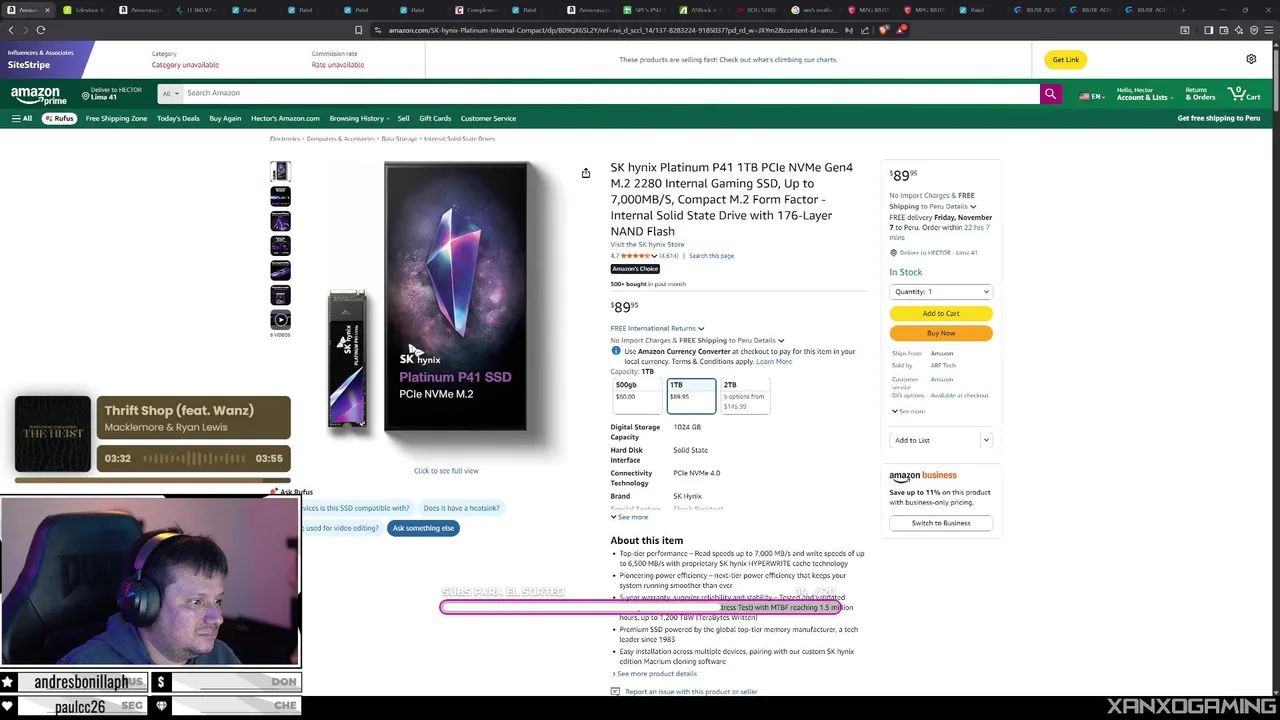Click Brave shields icon in address bar
Image resolution: width=1280 pixels, height=720 pixels.
(883, 30)
